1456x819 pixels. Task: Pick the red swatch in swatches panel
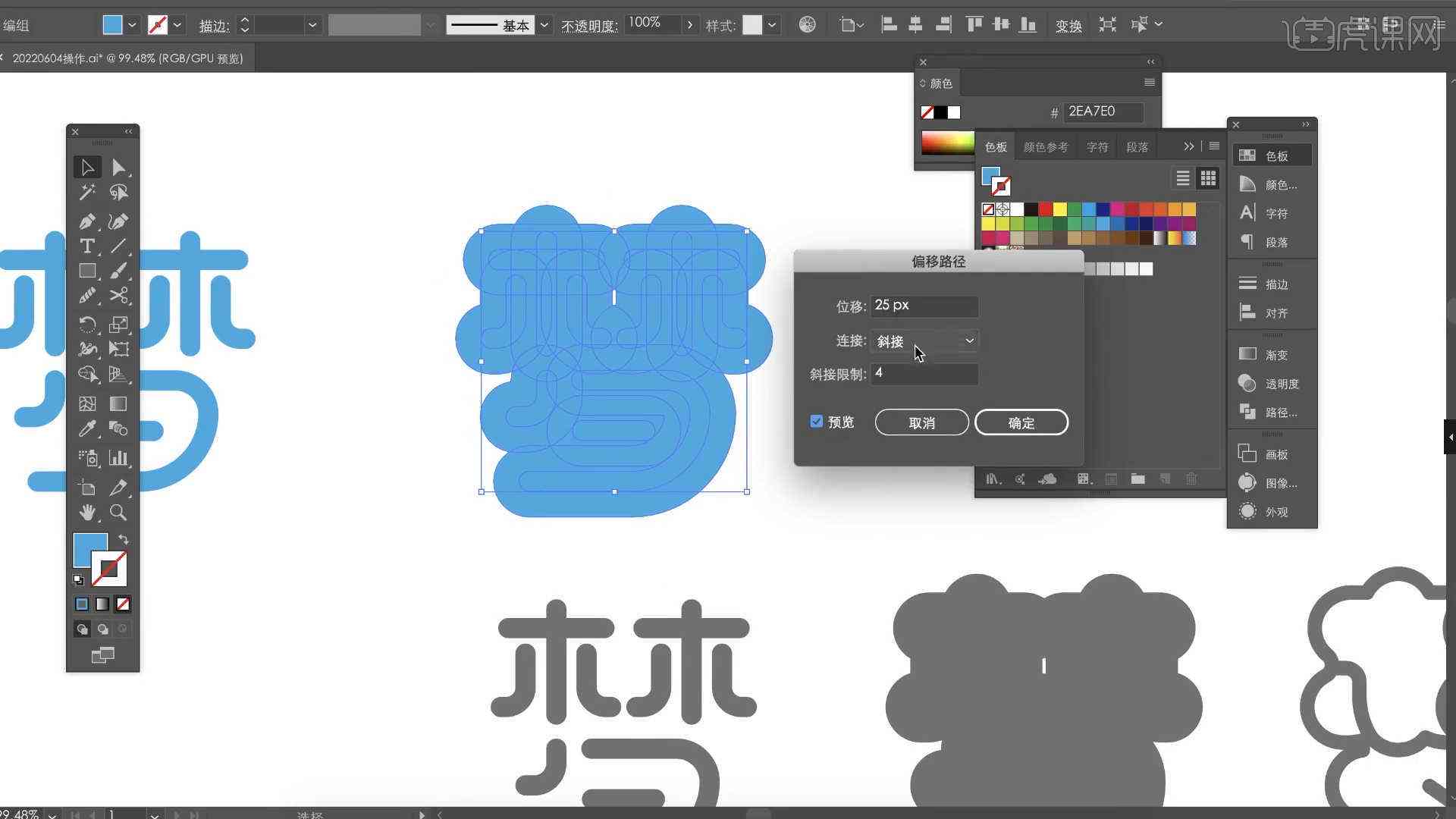click(1046, 209)
